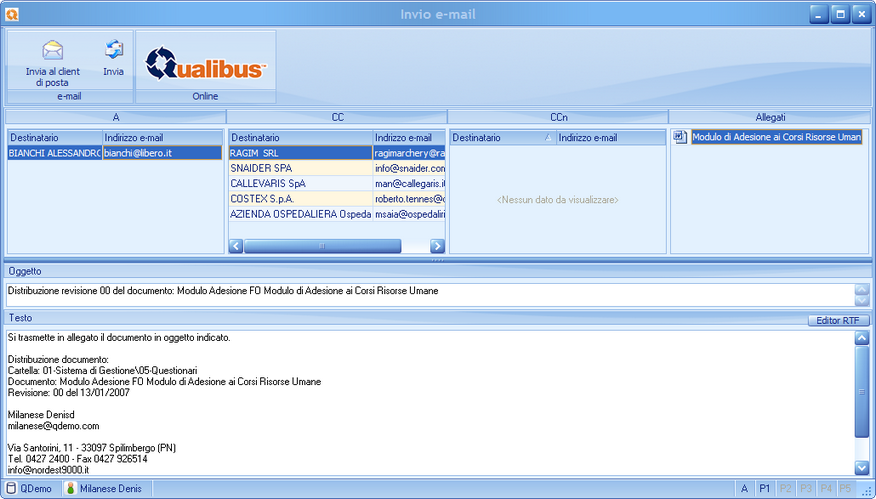Click the Milanese Denis user icon
Screen dimensions: 876x499
(x=71, y=488)
